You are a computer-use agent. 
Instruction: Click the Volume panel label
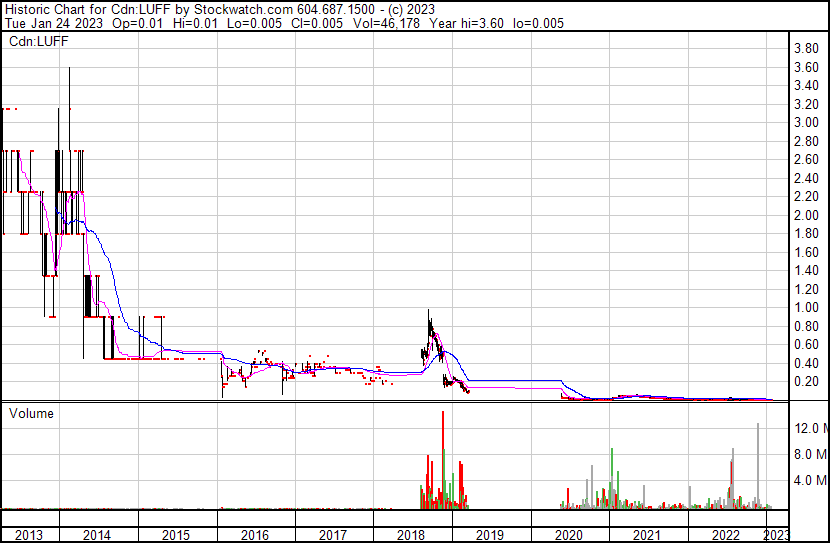[31, 413]
